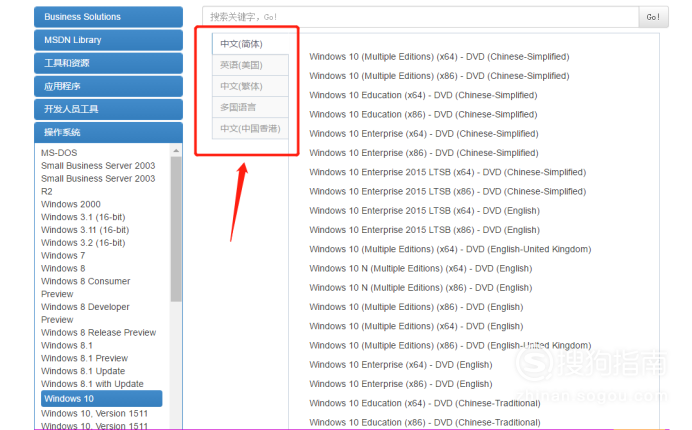Viewport: 692px width, 430px height.
Task: Click the search keyword input field
Action: (x=420, y=17)
